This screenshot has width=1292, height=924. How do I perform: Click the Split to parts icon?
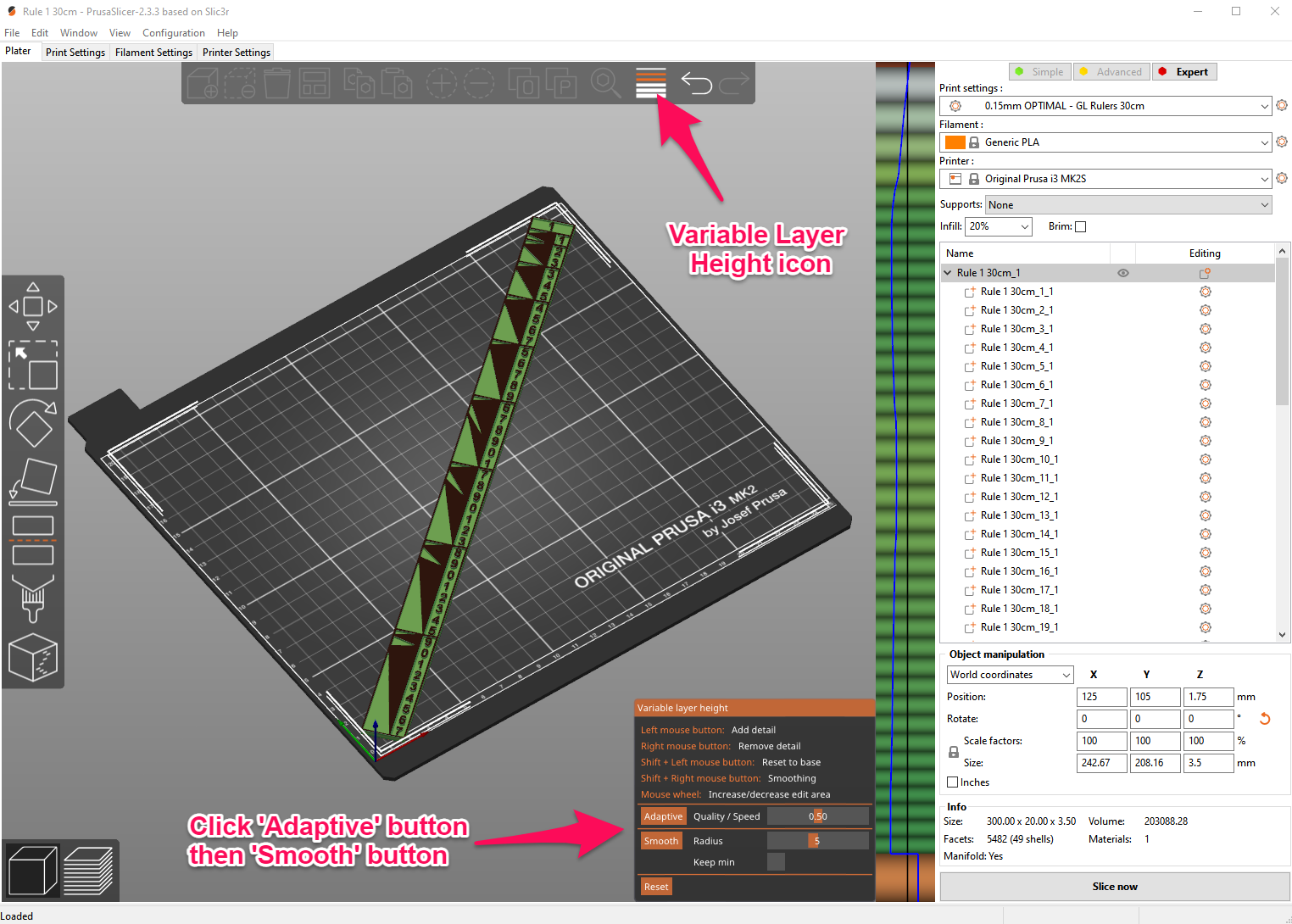pyautogui.click(x=560, y=83)
